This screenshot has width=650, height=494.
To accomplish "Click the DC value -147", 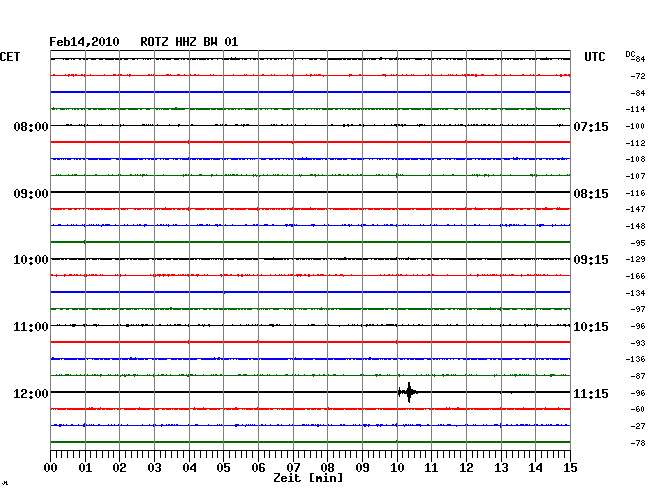I will click(x=635, y=209).
